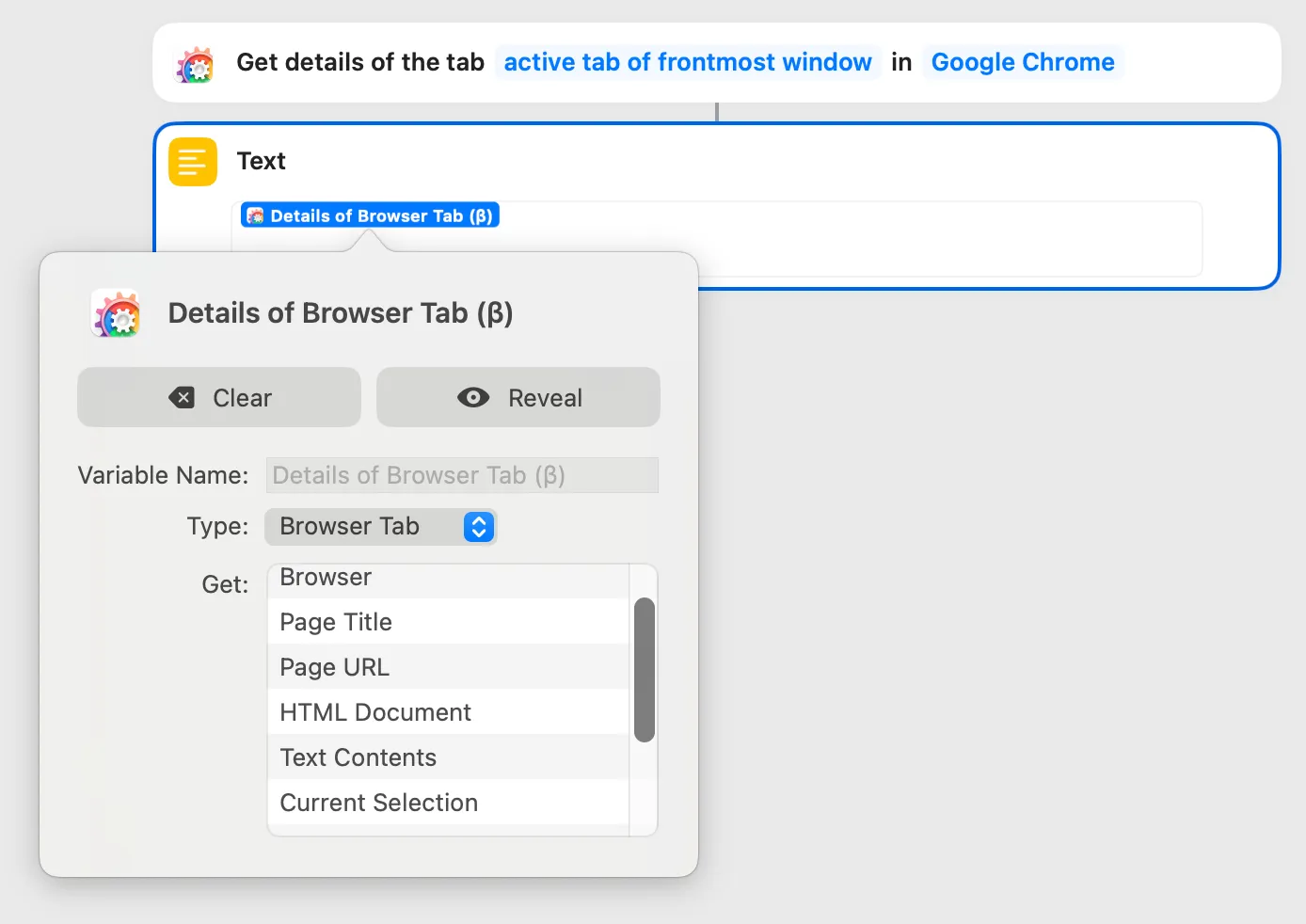Select Page Title in the Get list

[336, 622]
